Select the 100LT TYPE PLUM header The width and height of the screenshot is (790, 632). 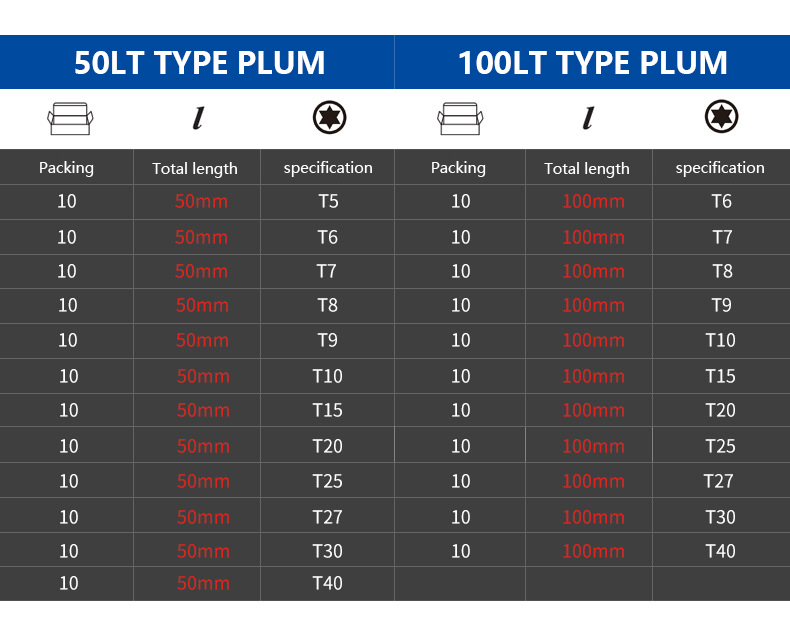coord(592,63)
